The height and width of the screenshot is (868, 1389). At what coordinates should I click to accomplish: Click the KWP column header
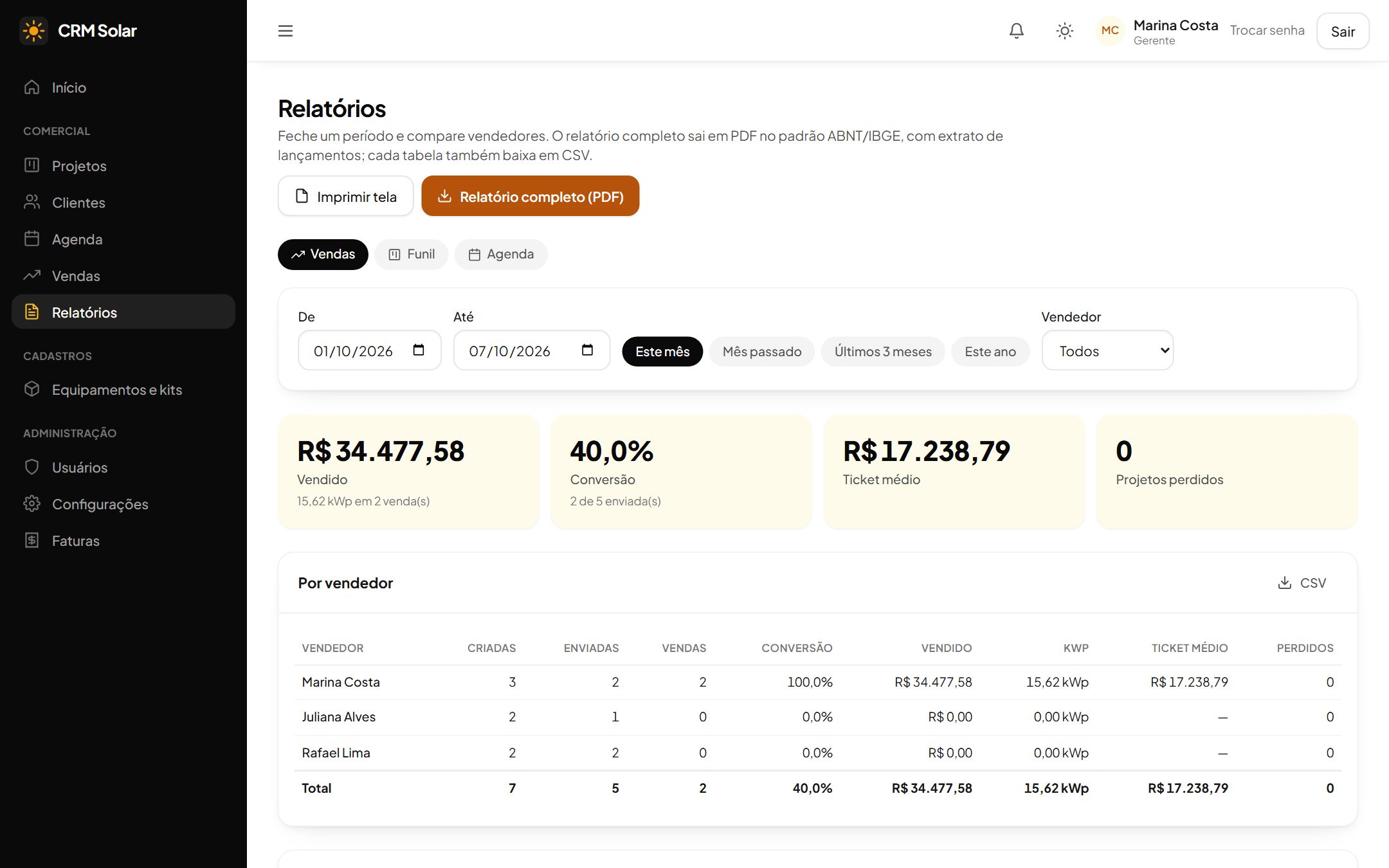point(1076,648)
